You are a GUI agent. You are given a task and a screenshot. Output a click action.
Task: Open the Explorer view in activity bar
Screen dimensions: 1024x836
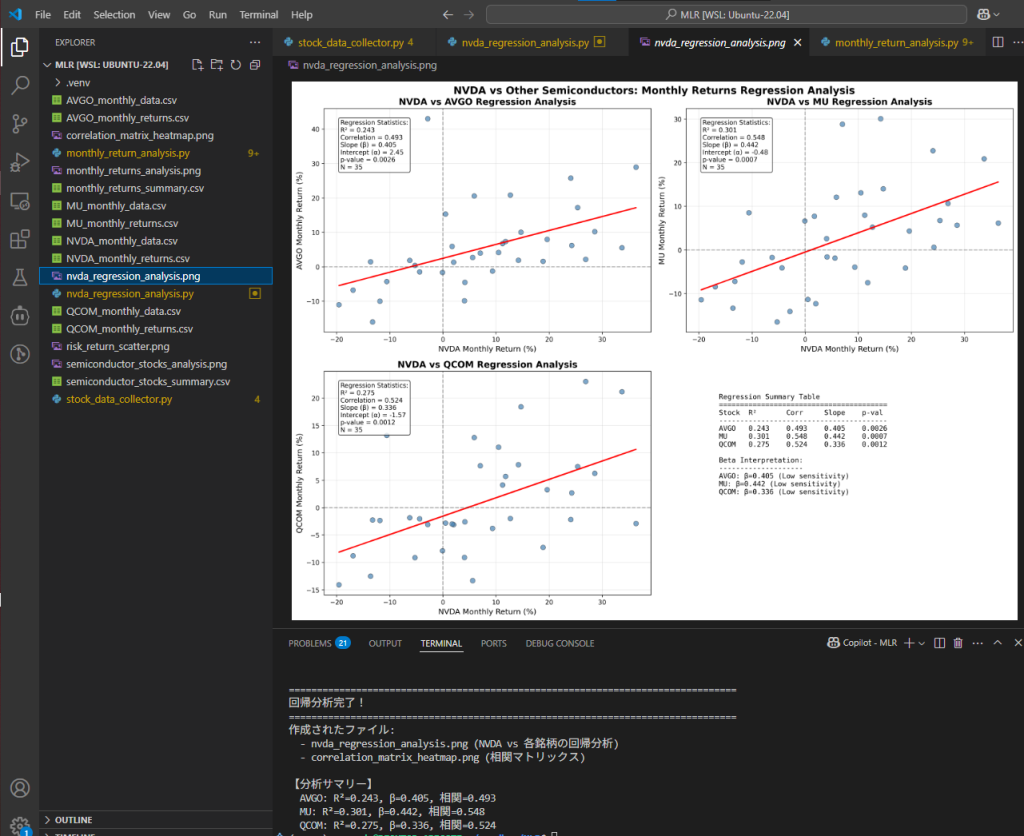pyautogui.click(x=20, y=47)
